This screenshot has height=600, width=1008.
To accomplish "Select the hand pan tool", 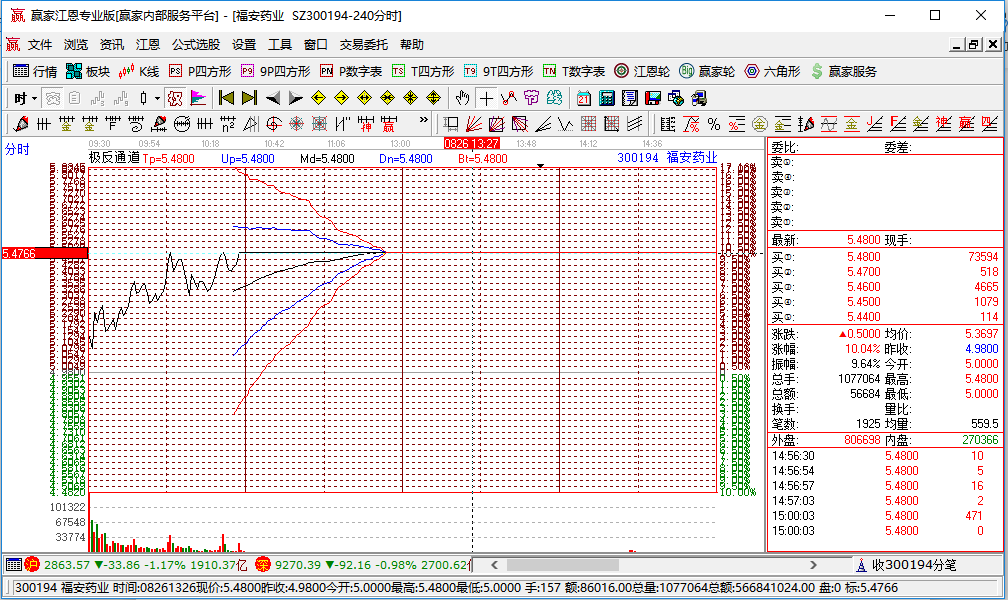I will click(462, 98).
